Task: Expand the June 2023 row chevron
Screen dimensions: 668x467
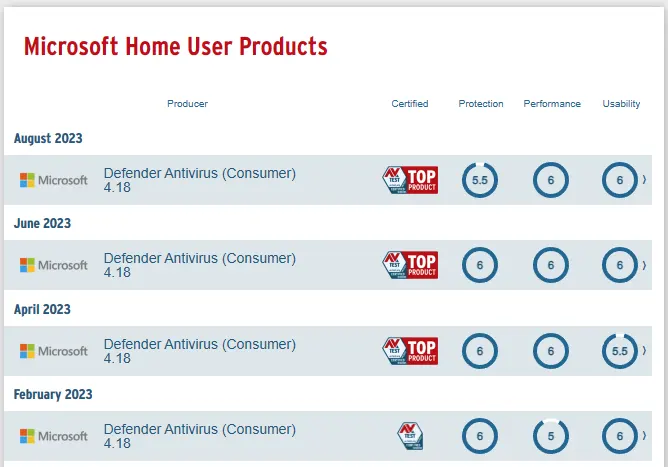Action: [644, 265]
